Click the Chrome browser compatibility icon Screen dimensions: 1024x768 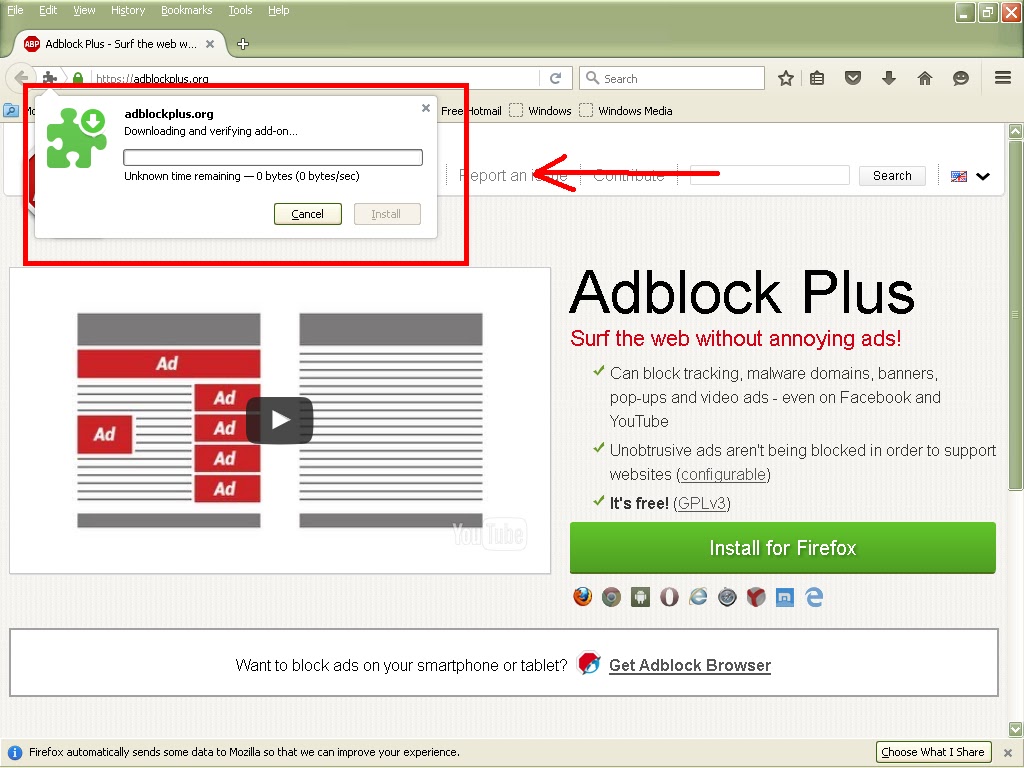(611, 597)
